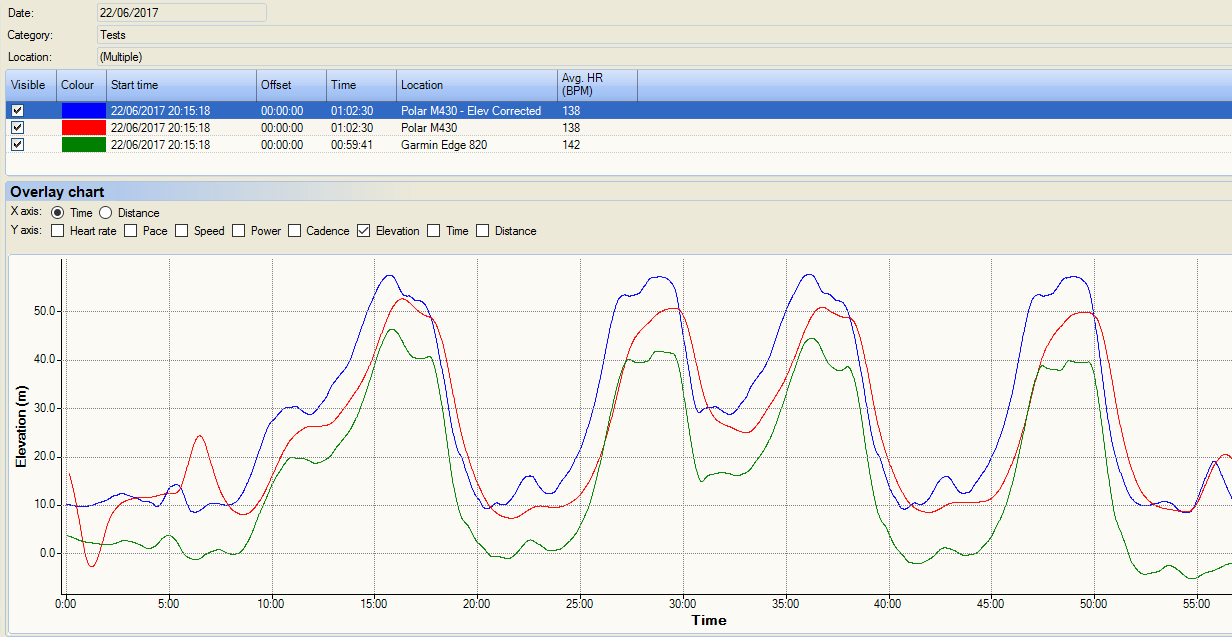Image resolution: width=1232 pixels, height=637 pixels.
Task: Enable Pace checkbox on Y axis
Action: click(131, 231)
